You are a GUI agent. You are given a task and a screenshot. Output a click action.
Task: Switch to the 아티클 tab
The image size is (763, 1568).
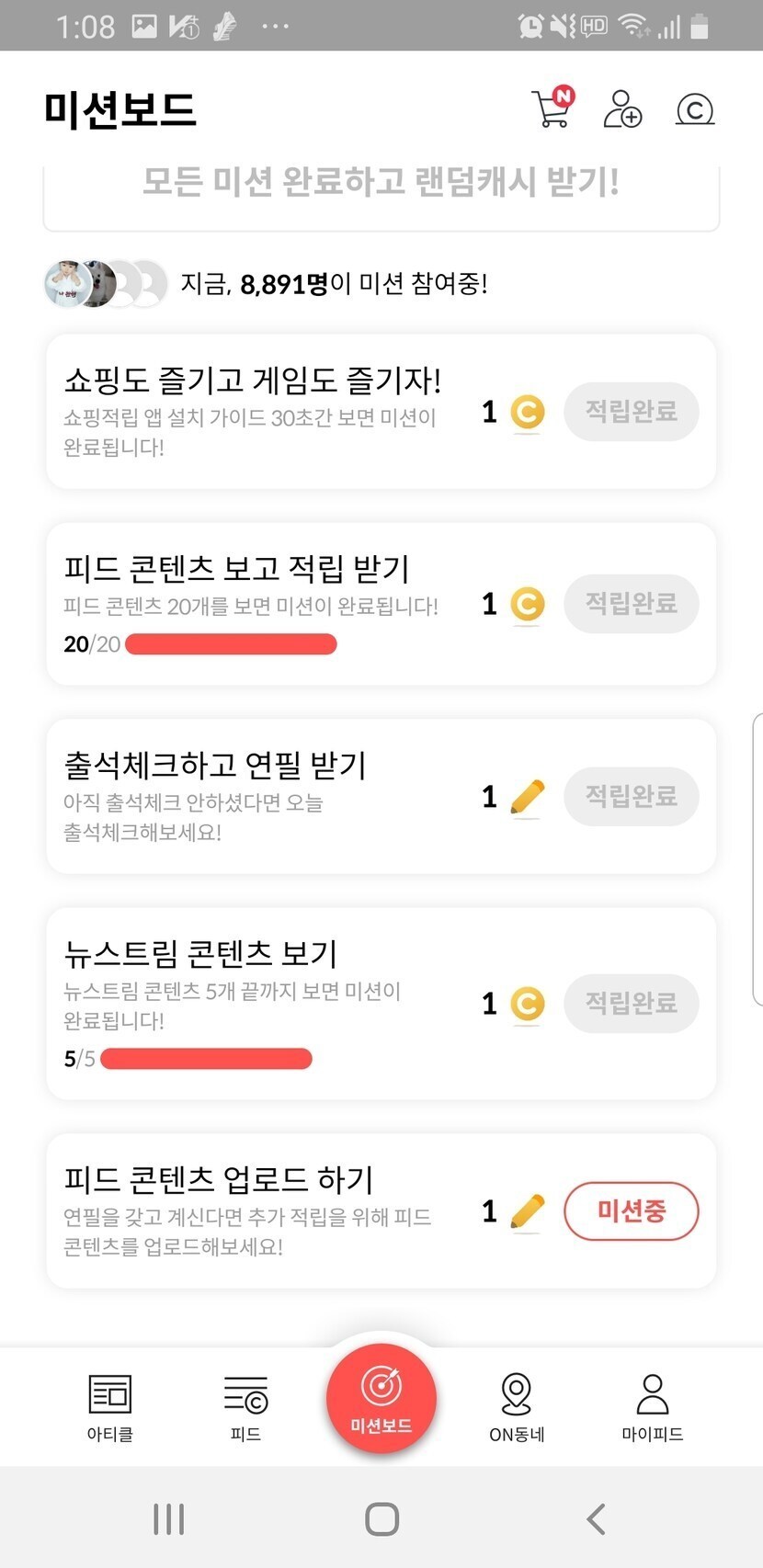tap(110, 1406)
